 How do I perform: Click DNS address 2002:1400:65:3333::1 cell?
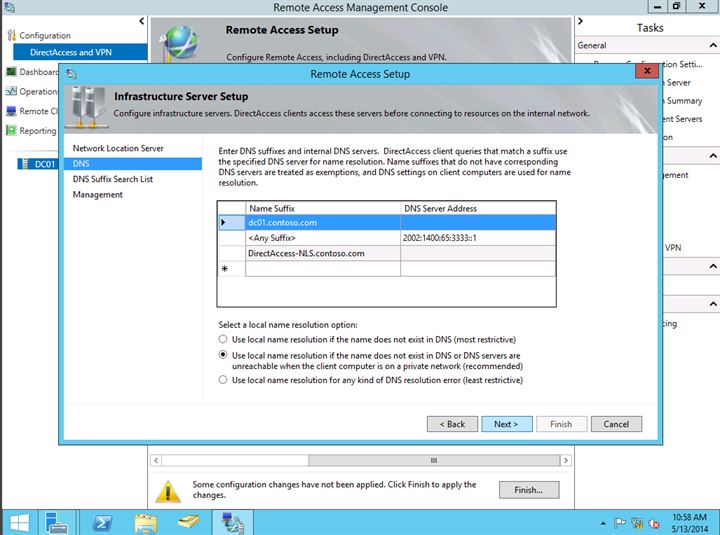478,238
